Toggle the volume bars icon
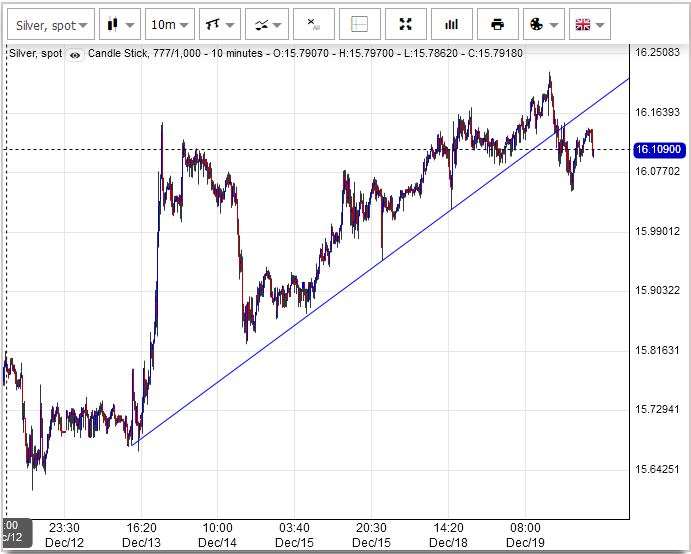 (451, 24)
